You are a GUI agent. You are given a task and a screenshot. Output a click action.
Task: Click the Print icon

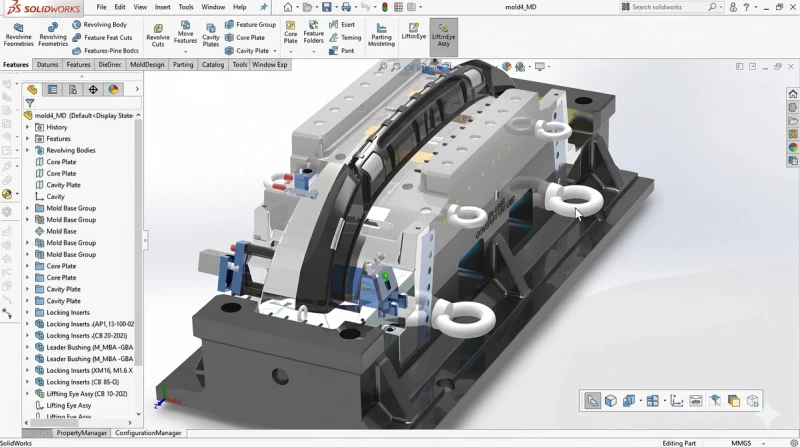point(346,7)
